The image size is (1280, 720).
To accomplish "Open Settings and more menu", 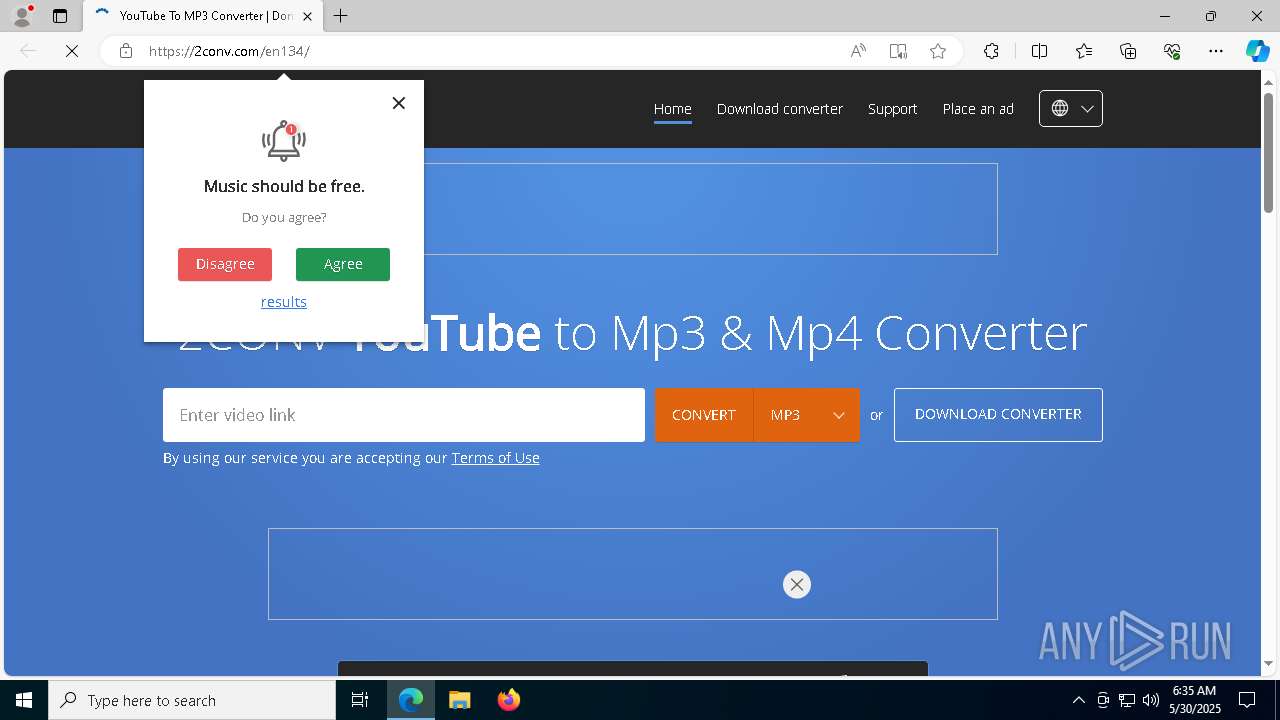I will point(1216,51).
